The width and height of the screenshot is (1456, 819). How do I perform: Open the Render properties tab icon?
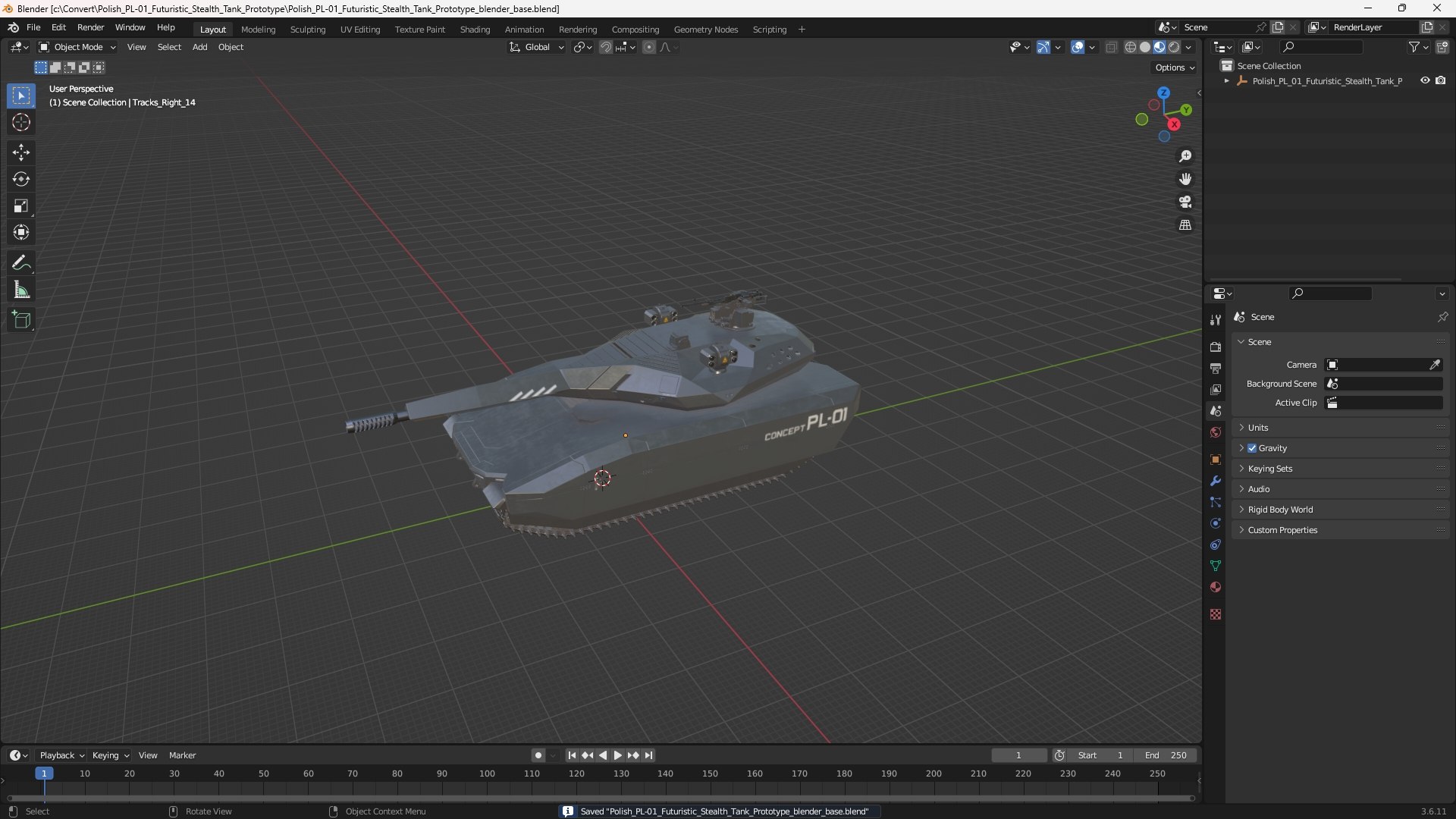1216,347
